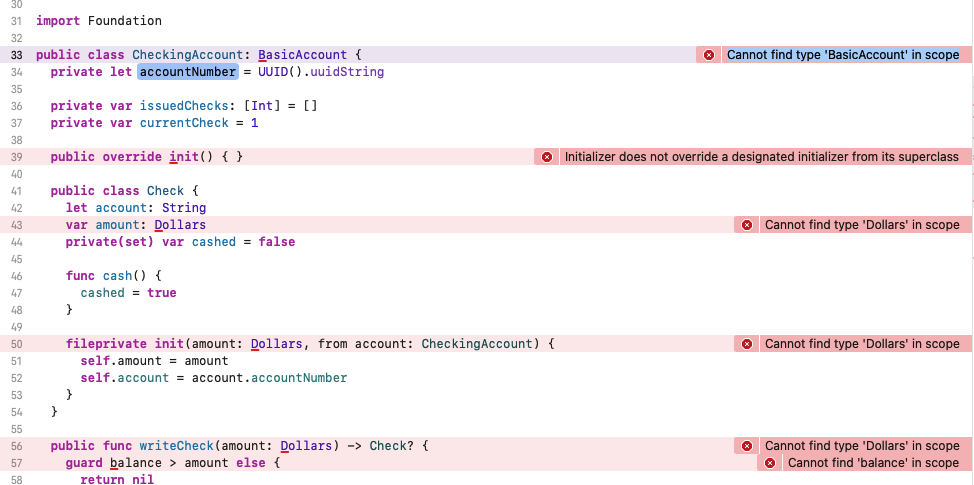Open line 56 'Cannot find type Dollars' message
Screen dimensions: 974x485
[x=862, y=446]
